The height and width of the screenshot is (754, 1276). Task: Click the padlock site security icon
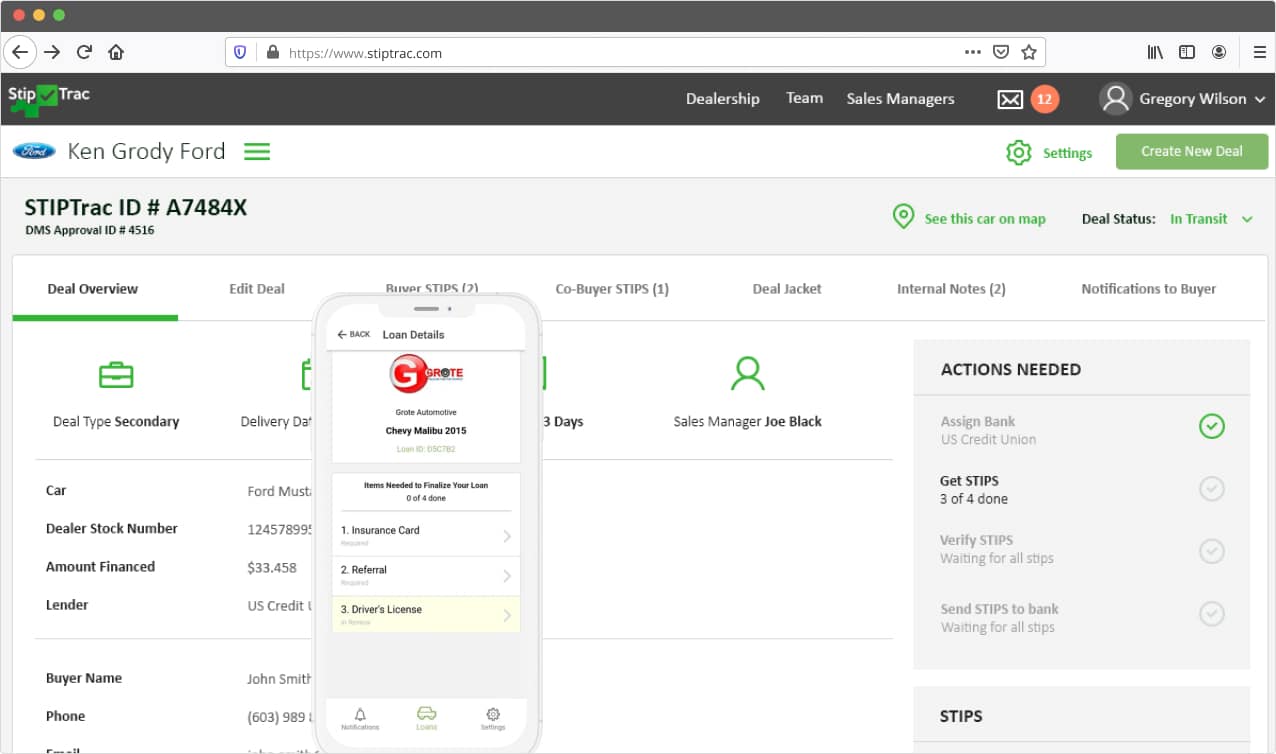271,53
